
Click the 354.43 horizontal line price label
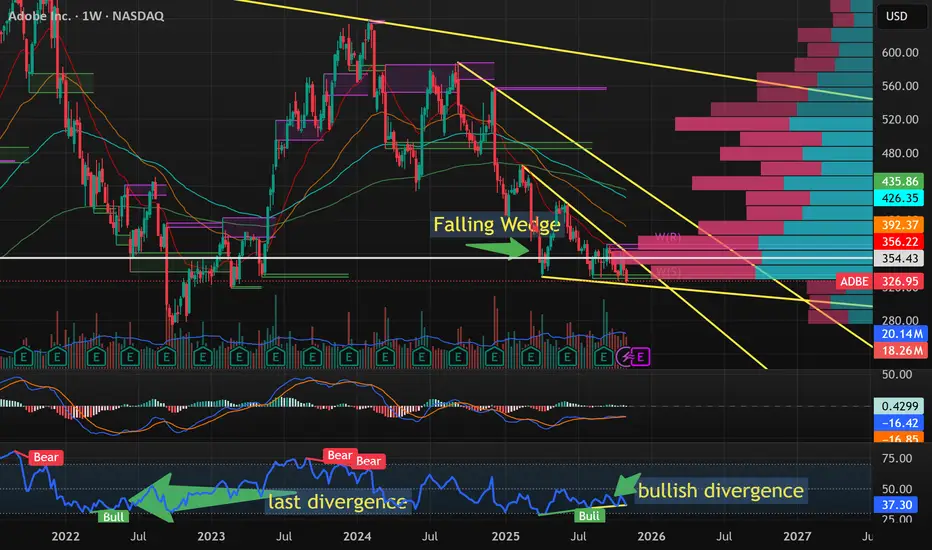pos(899,258)
